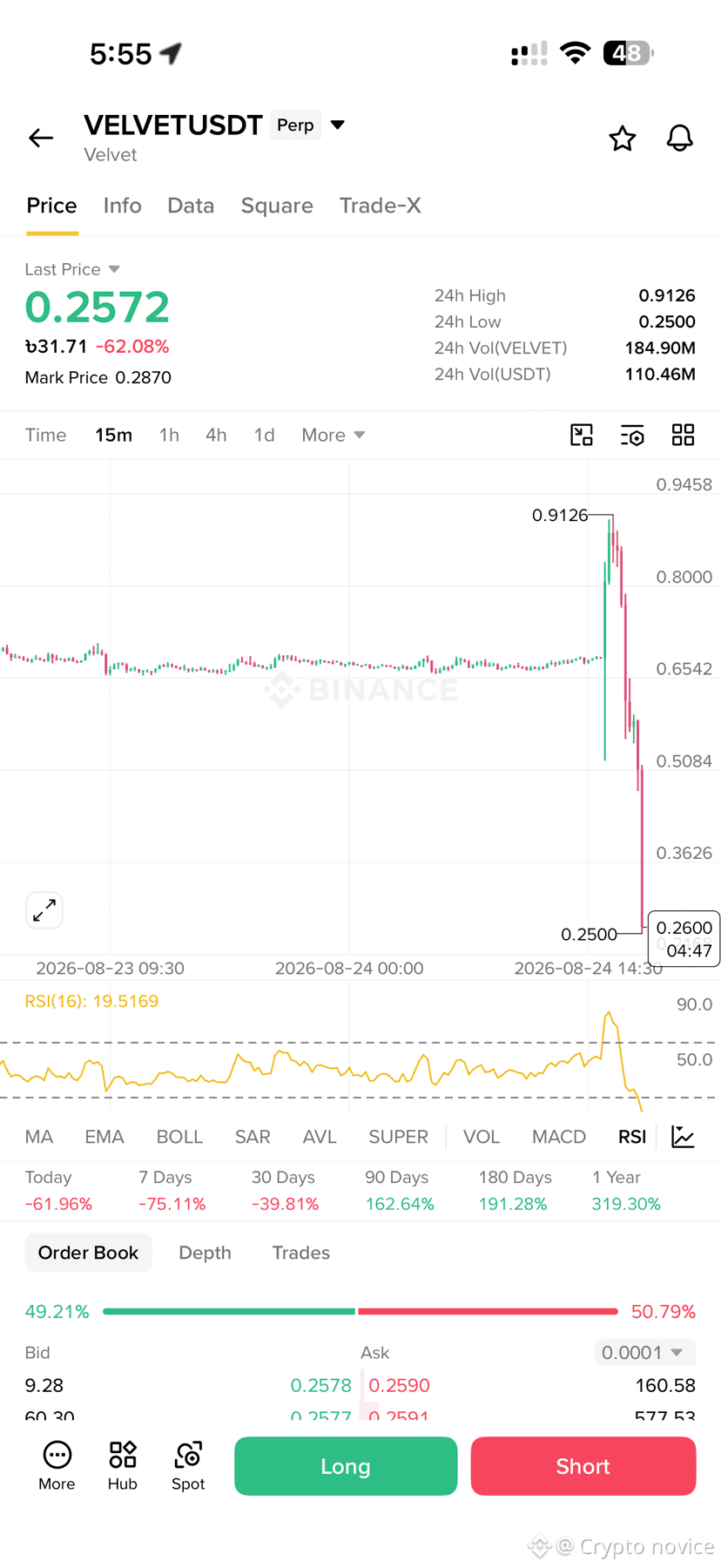
Task: Expand chart to fullscreen
Action: pos(44,910)
